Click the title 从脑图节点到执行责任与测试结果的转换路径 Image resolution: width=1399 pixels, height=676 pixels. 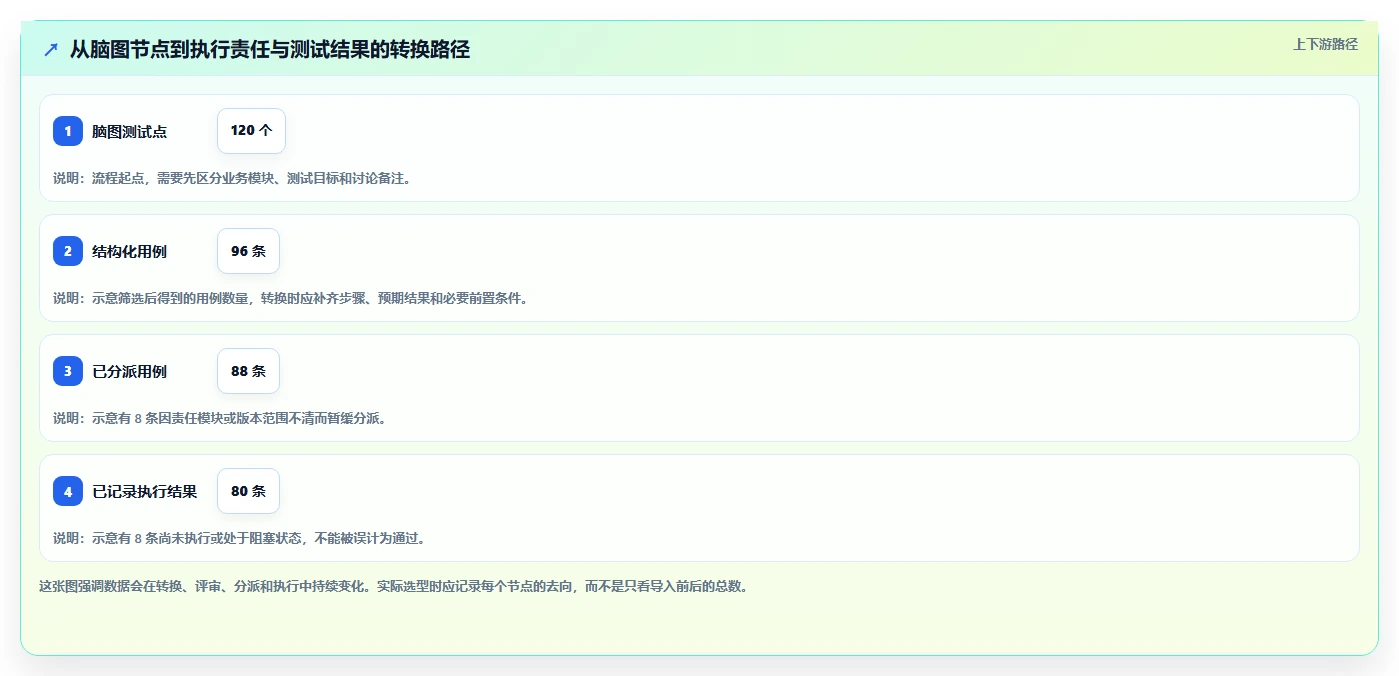[270, 49]
